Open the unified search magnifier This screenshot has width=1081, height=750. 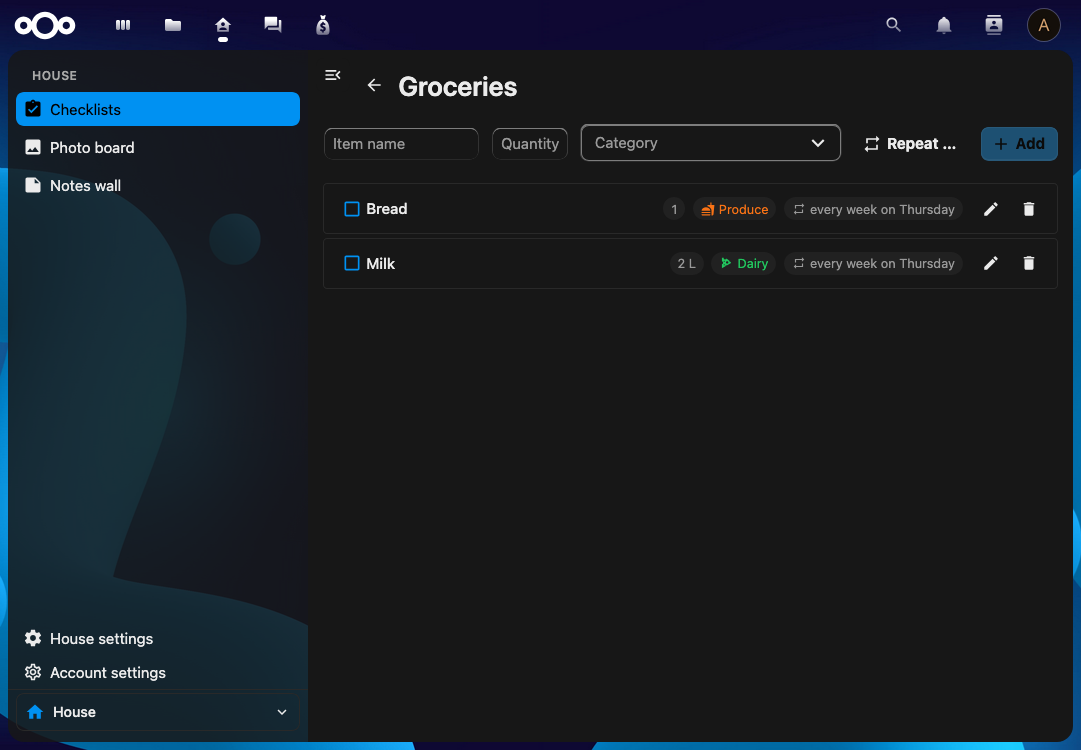pyautogui.click(x=893, y=25)
